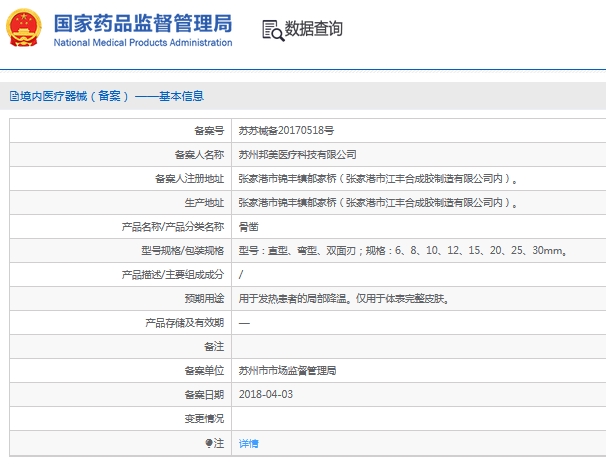The height and width of the screenshot is (465, 606).
Task: Select 苏州邦美医疗科技有限公司 company name
Action: click(x=298, y=155)
